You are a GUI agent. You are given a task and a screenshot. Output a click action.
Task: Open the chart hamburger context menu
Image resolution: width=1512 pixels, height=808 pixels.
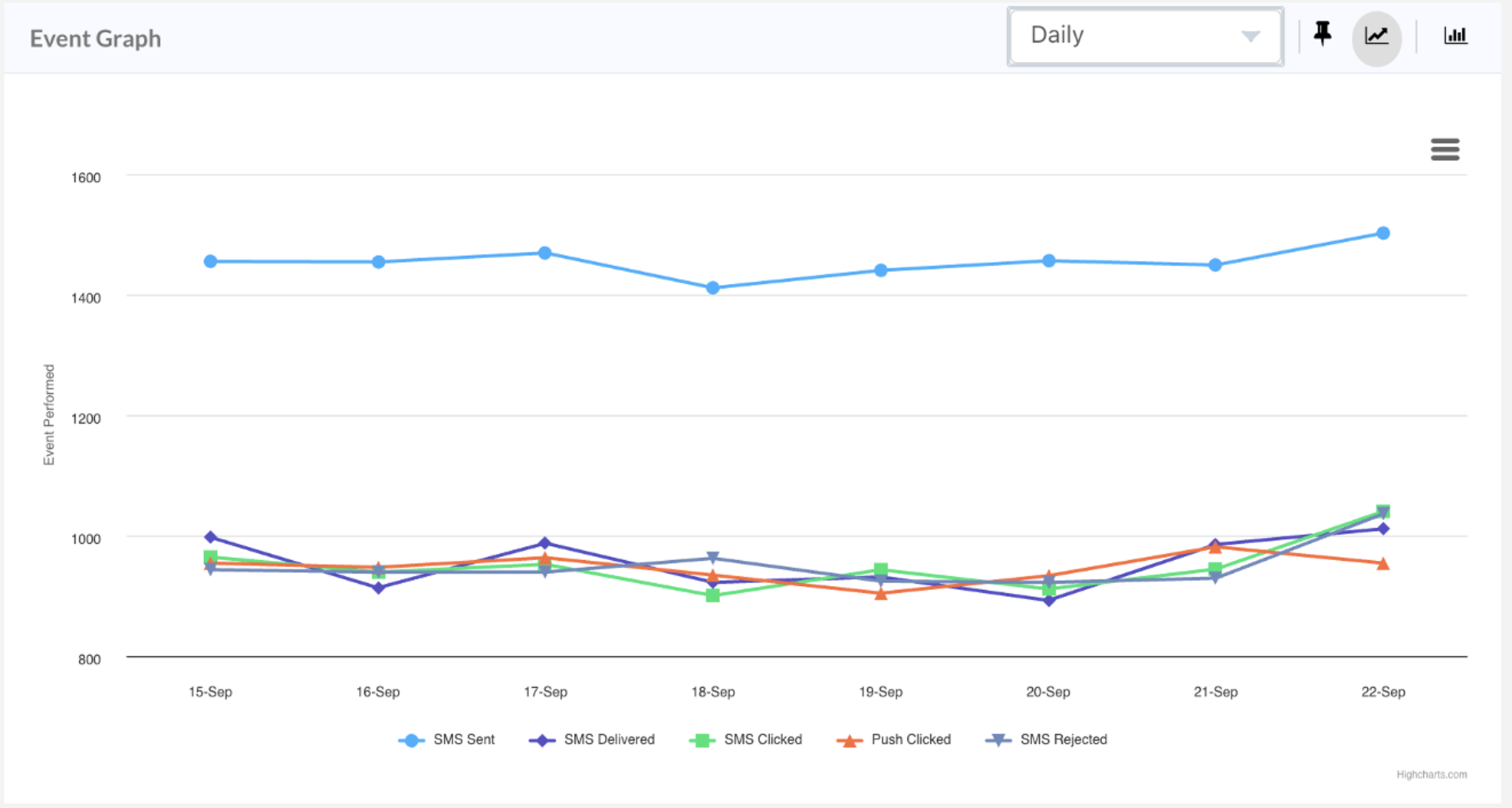(1445, 149)
